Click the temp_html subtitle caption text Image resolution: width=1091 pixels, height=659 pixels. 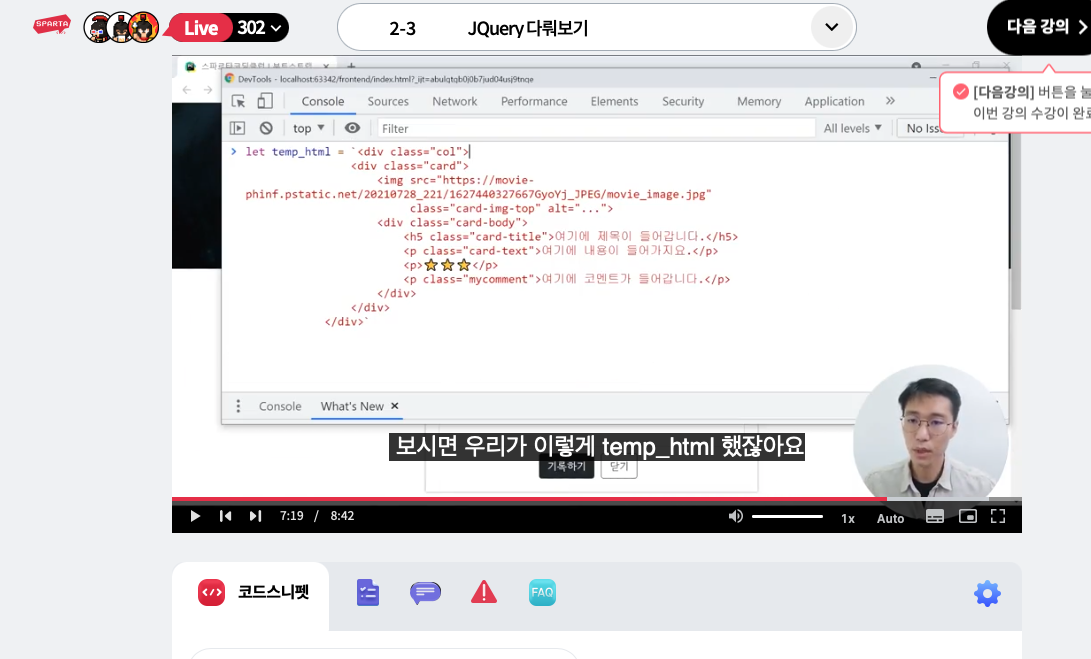596,446
